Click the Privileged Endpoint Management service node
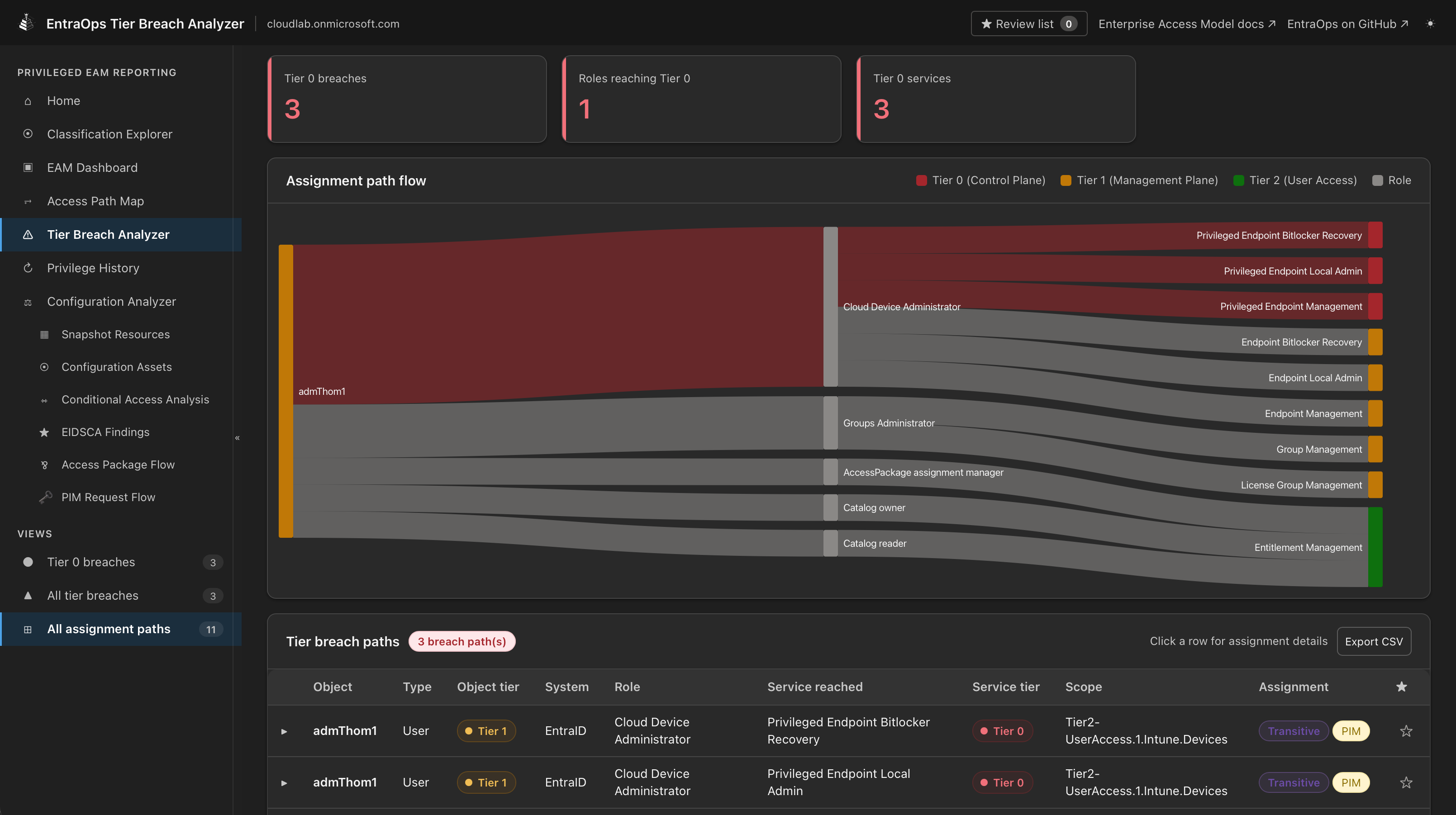This screenshot has width=1456, height=815. (x=1375, y=306)
